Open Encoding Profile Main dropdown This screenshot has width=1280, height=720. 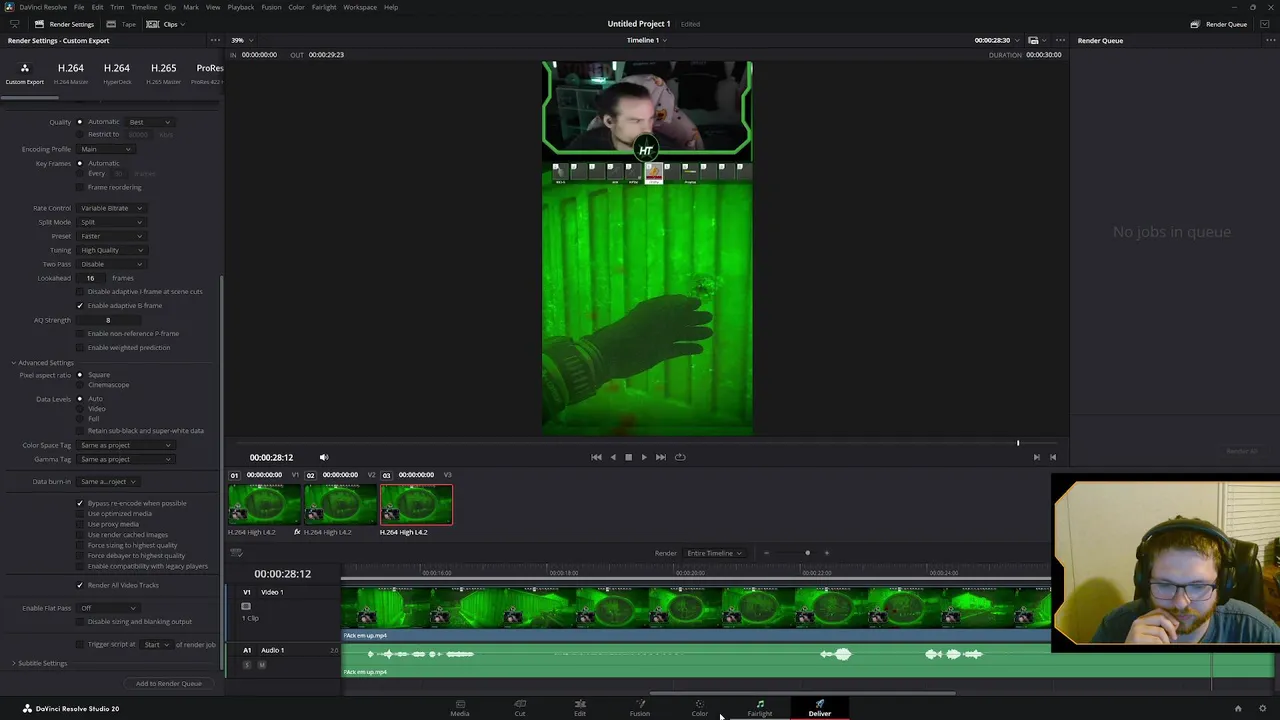pyautogui.click(x=106, y=149)
